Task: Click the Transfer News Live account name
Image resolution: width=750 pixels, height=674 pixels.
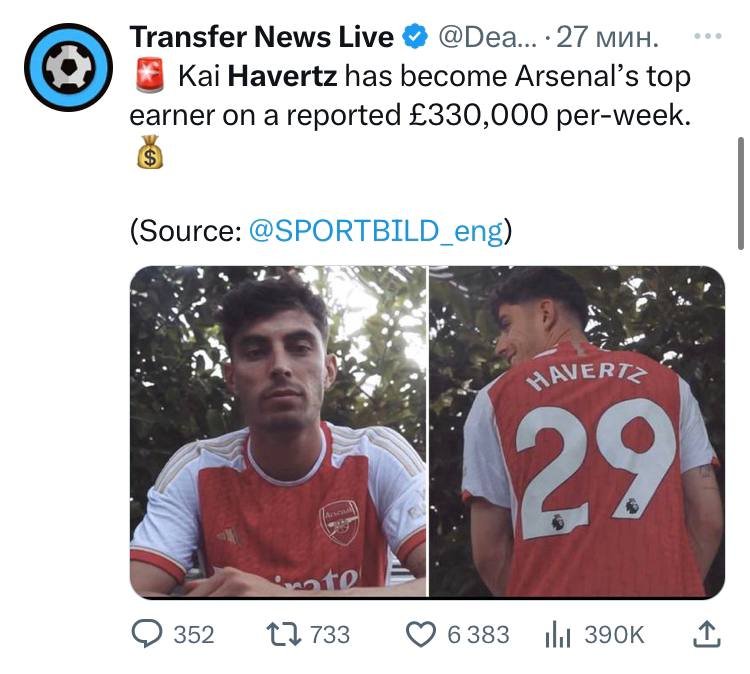Action: (262, 37)
